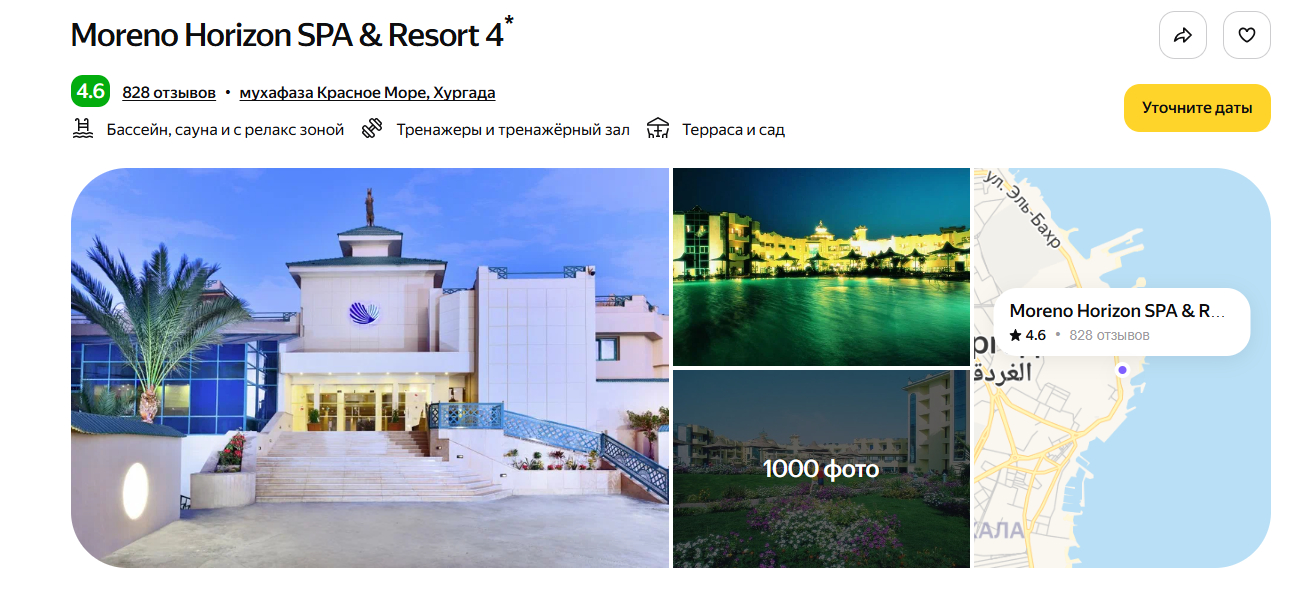Viewport: 1314px width, 609px height.
Task: Click the swimming pool amenity icon
Action: [83, 129]
